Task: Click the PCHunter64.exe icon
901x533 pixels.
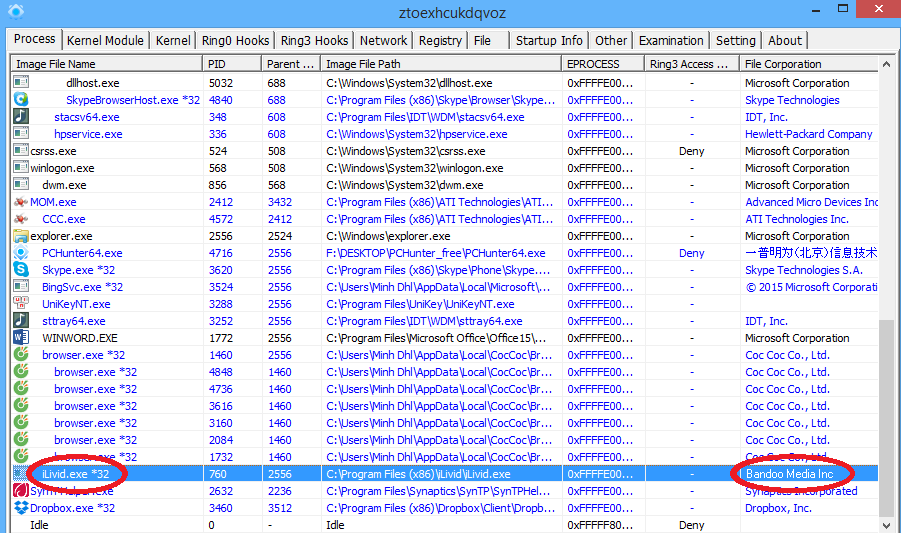Action: coord(21,253)
